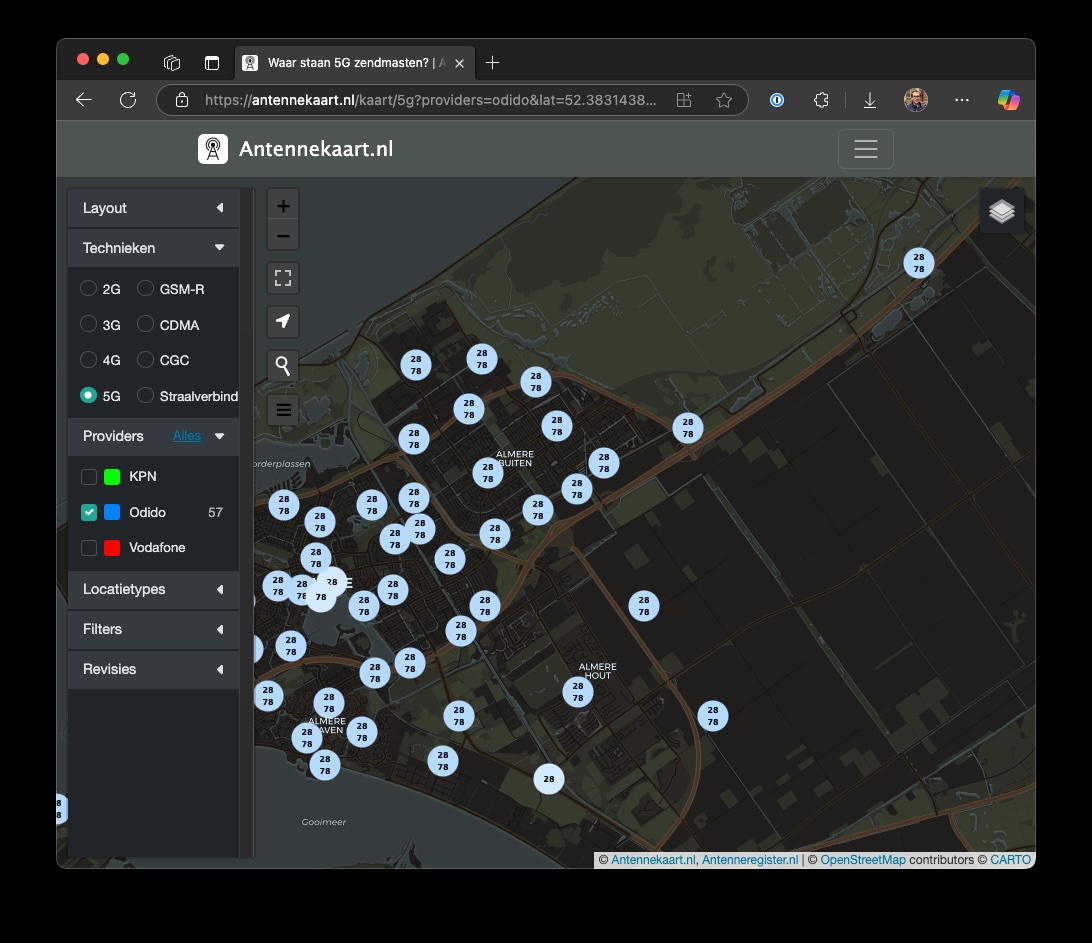Screen dimensions: 1092x943
Task: Open the map layers switcher
Action: (1001, 211)
